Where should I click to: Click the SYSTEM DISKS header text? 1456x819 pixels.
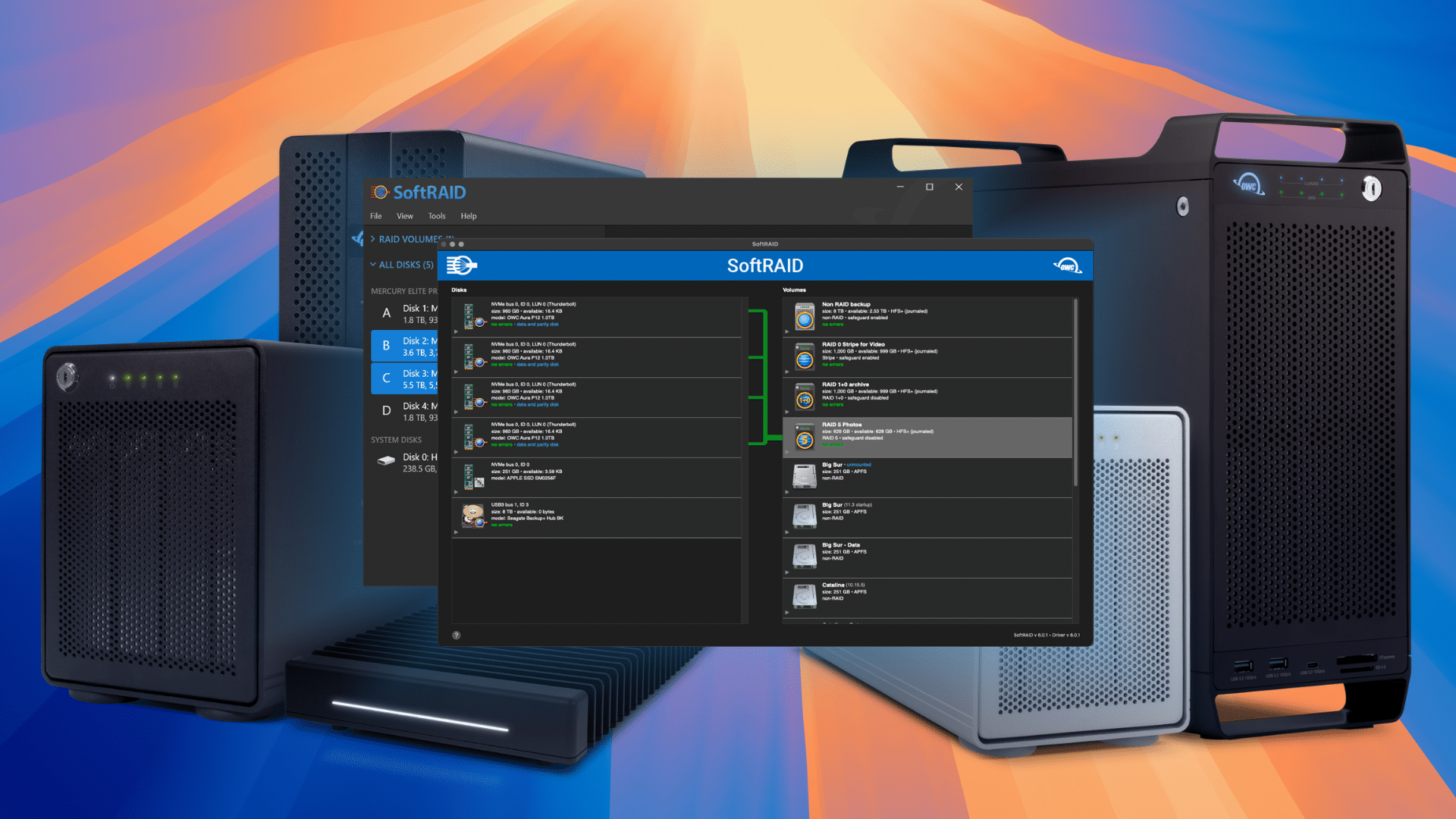[x=396, y=440]
